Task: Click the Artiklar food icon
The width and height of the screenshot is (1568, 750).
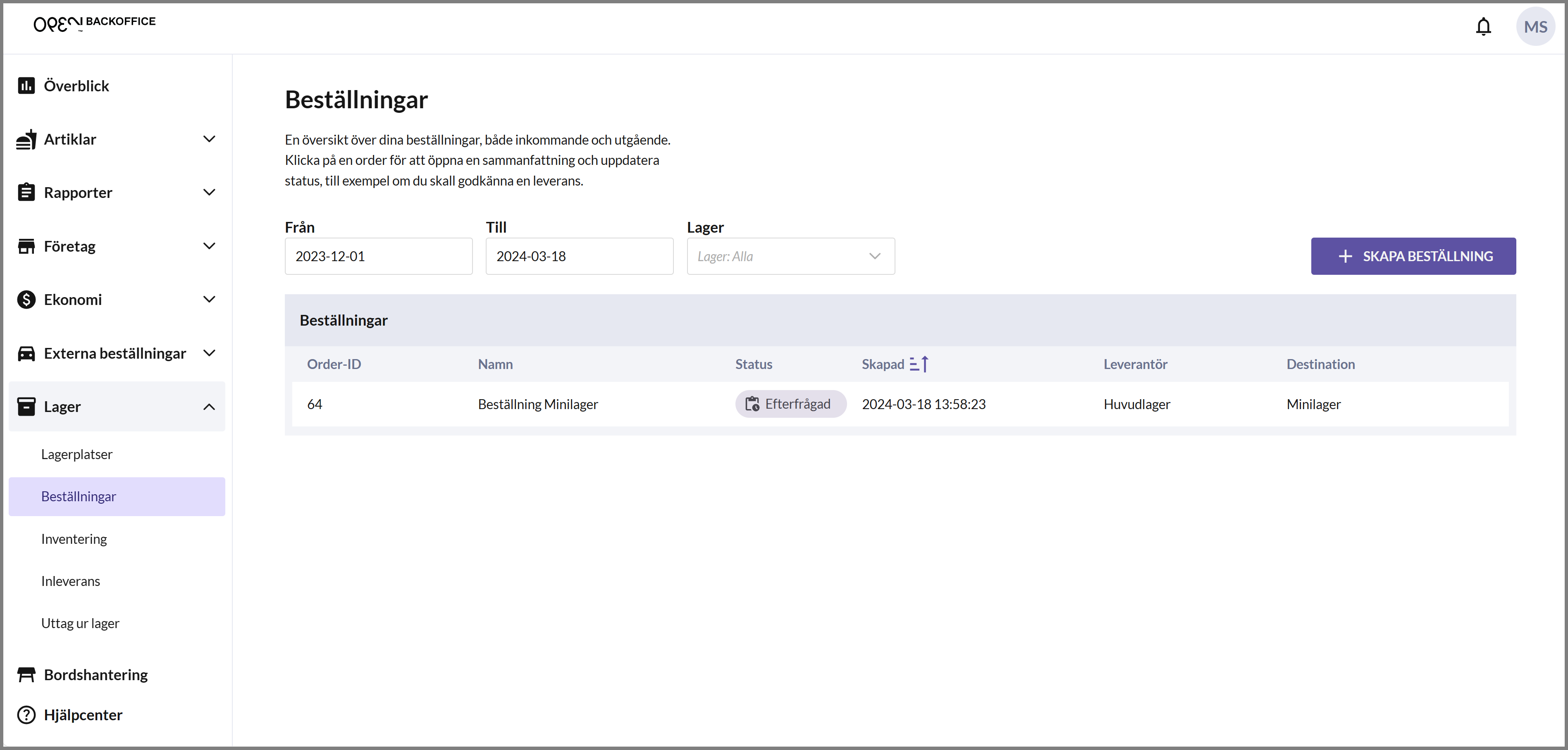Action: (x=26, y=139)
